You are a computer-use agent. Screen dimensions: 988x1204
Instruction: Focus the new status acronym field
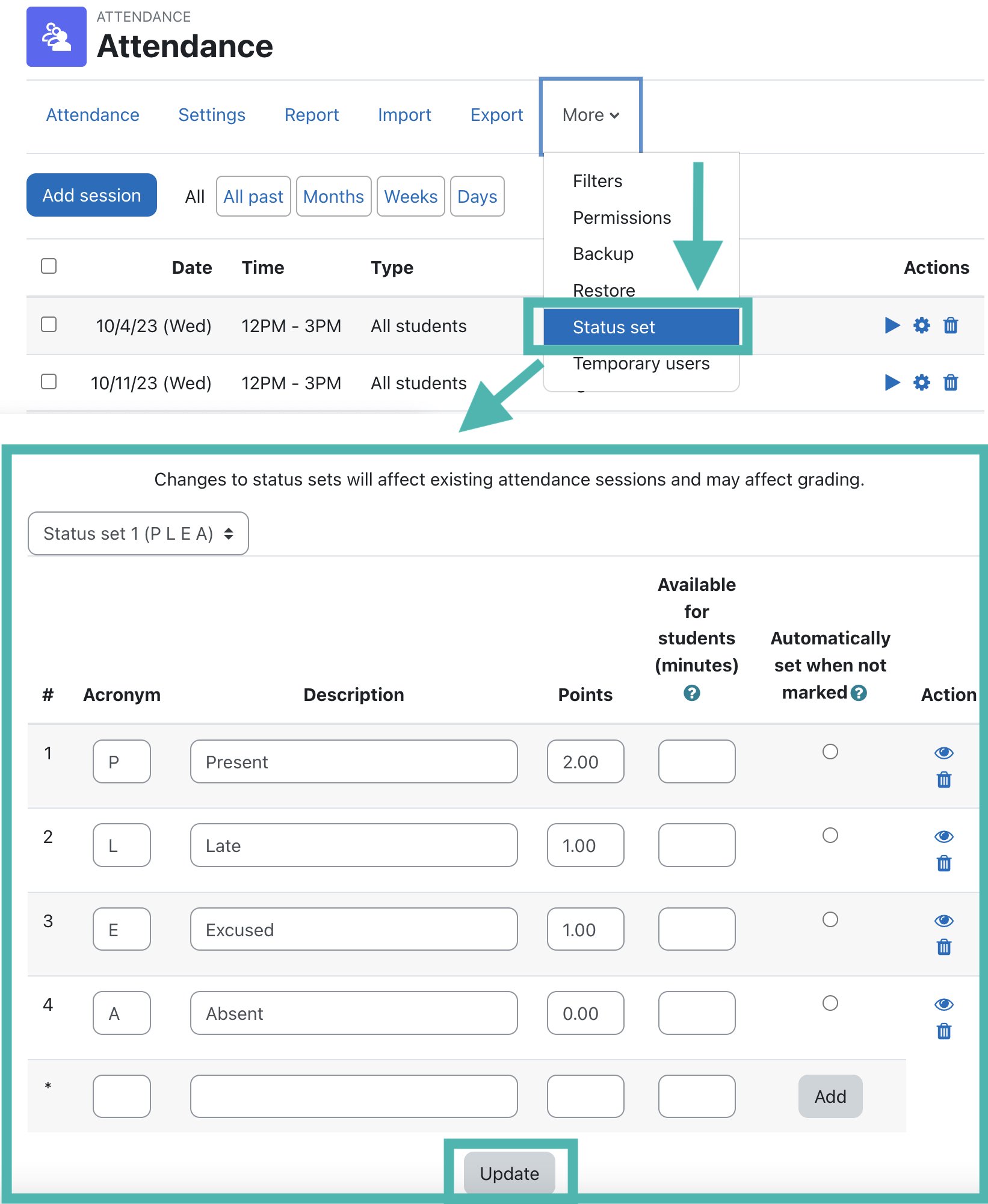(122, 1096)
